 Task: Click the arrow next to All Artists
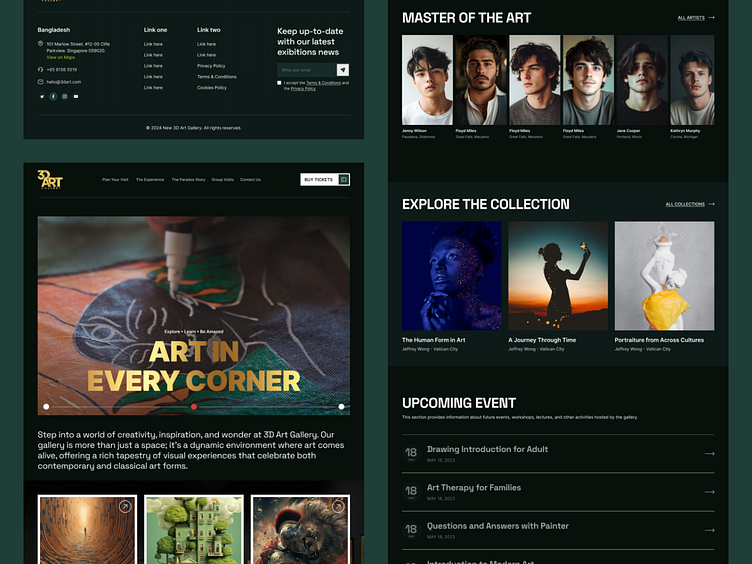tap(711, 18)
